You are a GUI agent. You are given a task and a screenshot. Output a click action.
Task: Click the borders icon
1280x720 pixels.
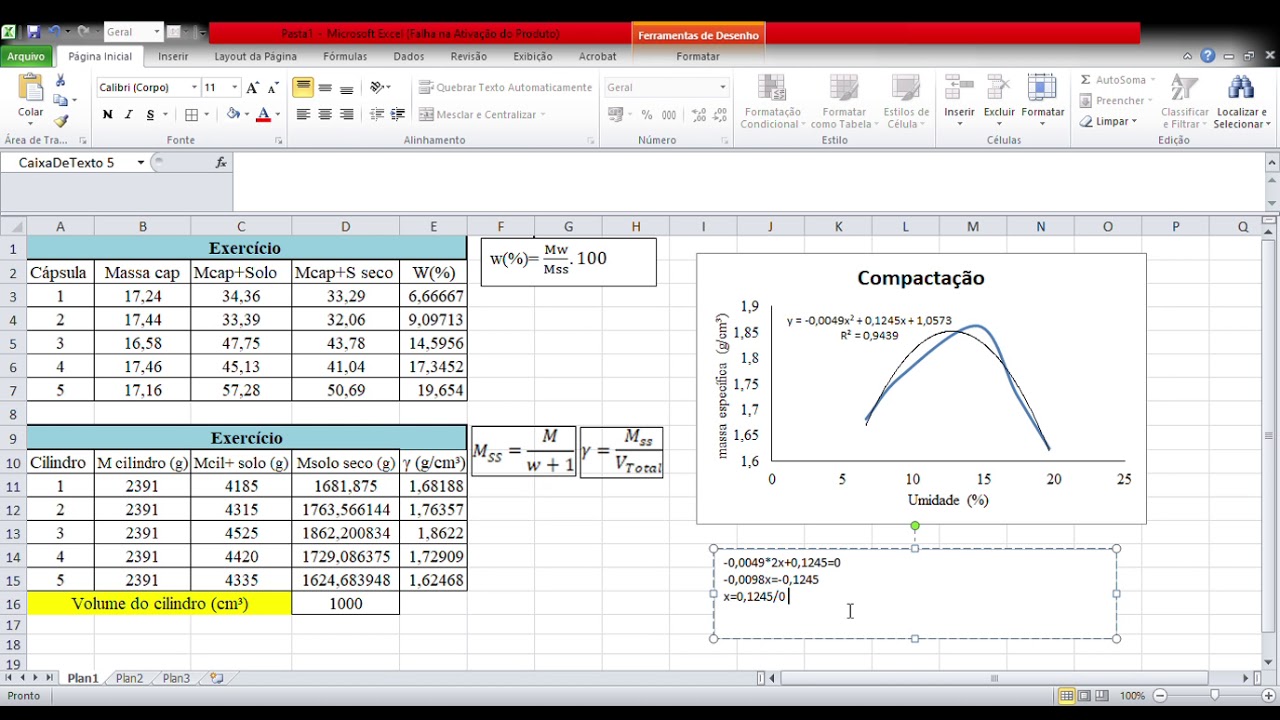click(192, 115)
